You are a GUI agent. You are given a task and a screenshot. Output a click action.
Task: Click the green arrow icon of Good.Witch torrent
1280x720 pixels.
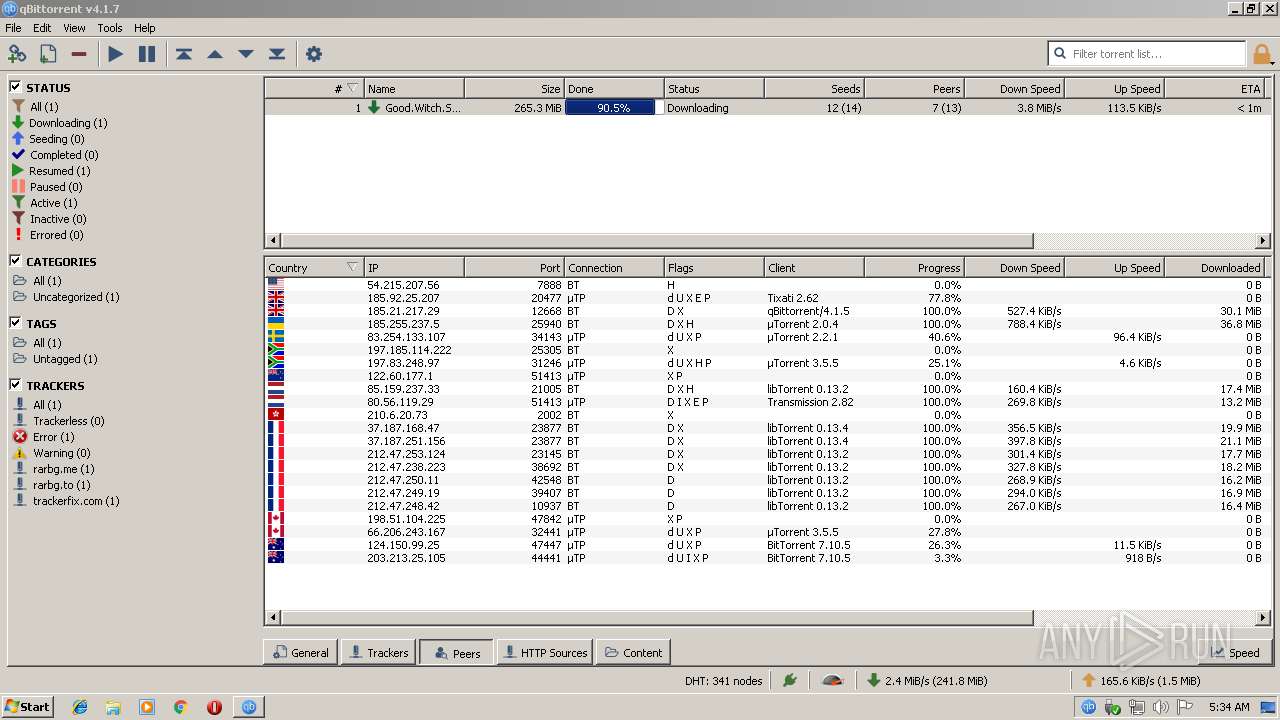pyautogui.click(x=374, y=107)
